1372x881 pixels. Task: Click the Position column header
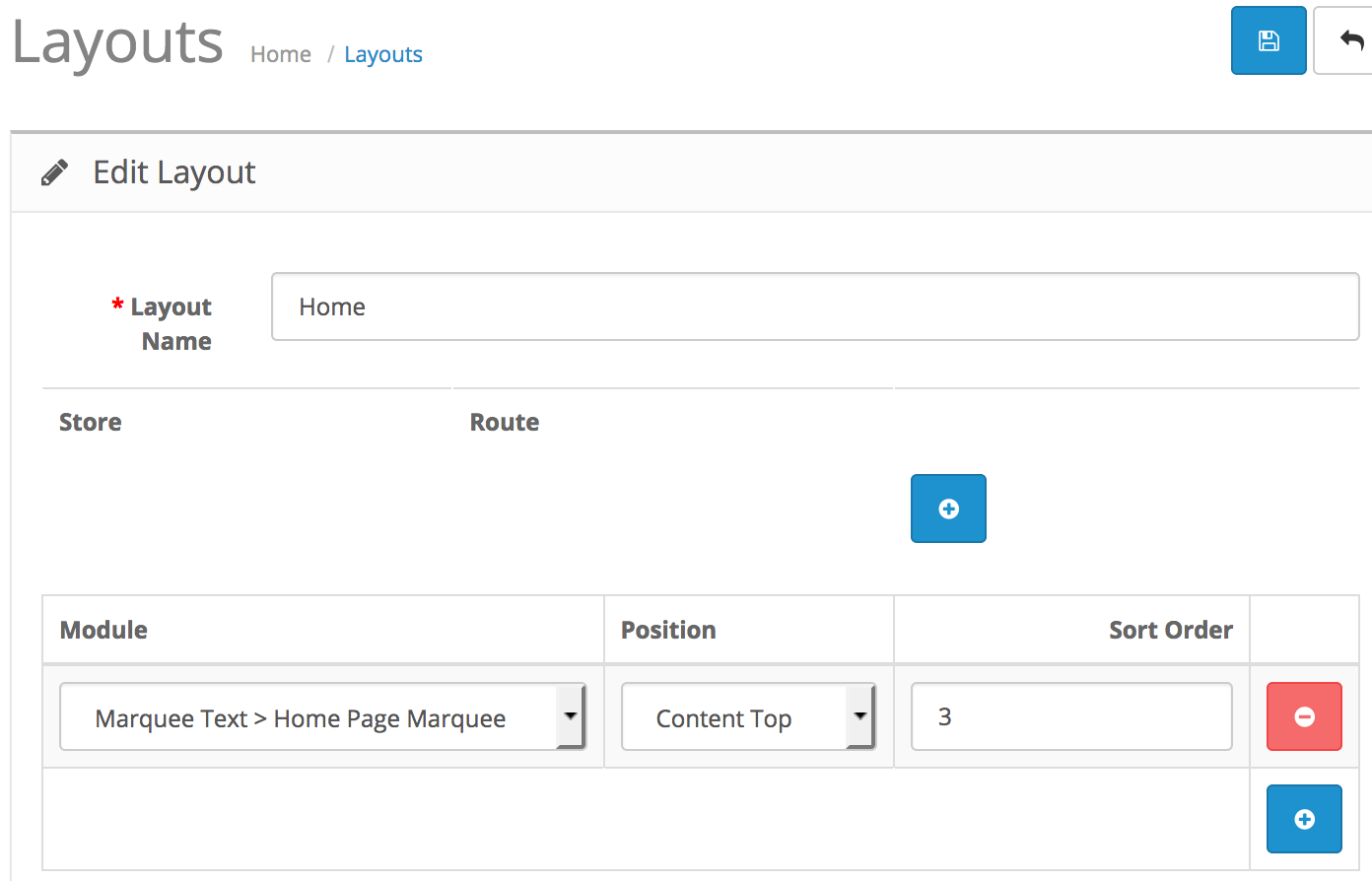pyautogui.click(x=668, y=630)
